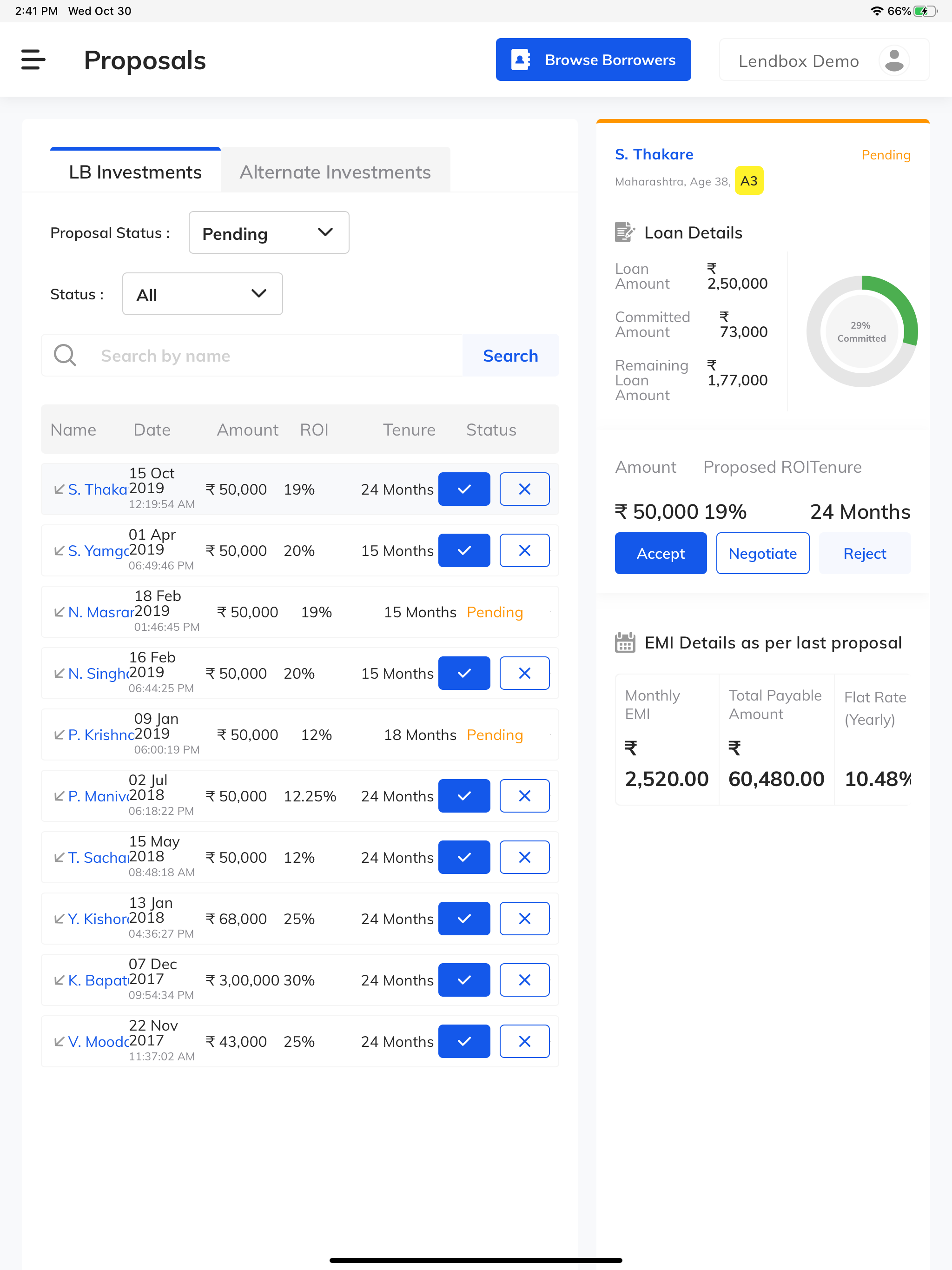Click the orange Pending status in details panel
Viewport: 952px width, 1270px height.
pos(886,155)
